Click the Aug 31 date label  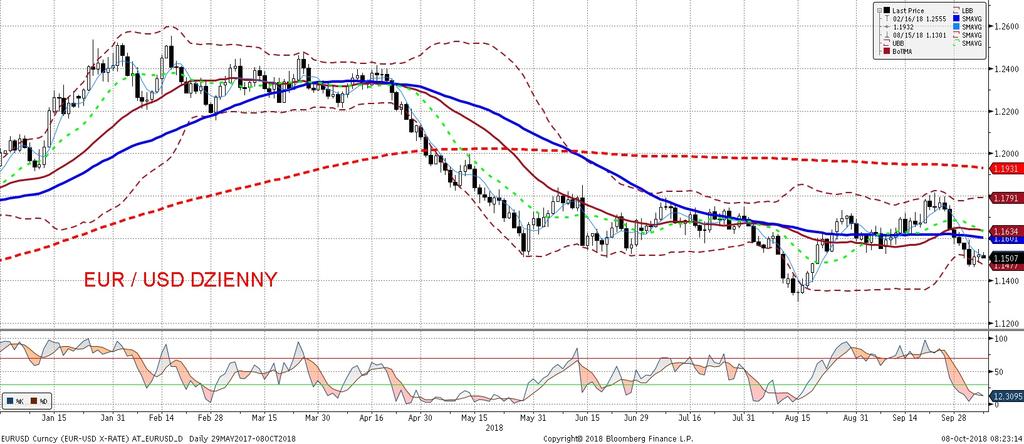855,417
